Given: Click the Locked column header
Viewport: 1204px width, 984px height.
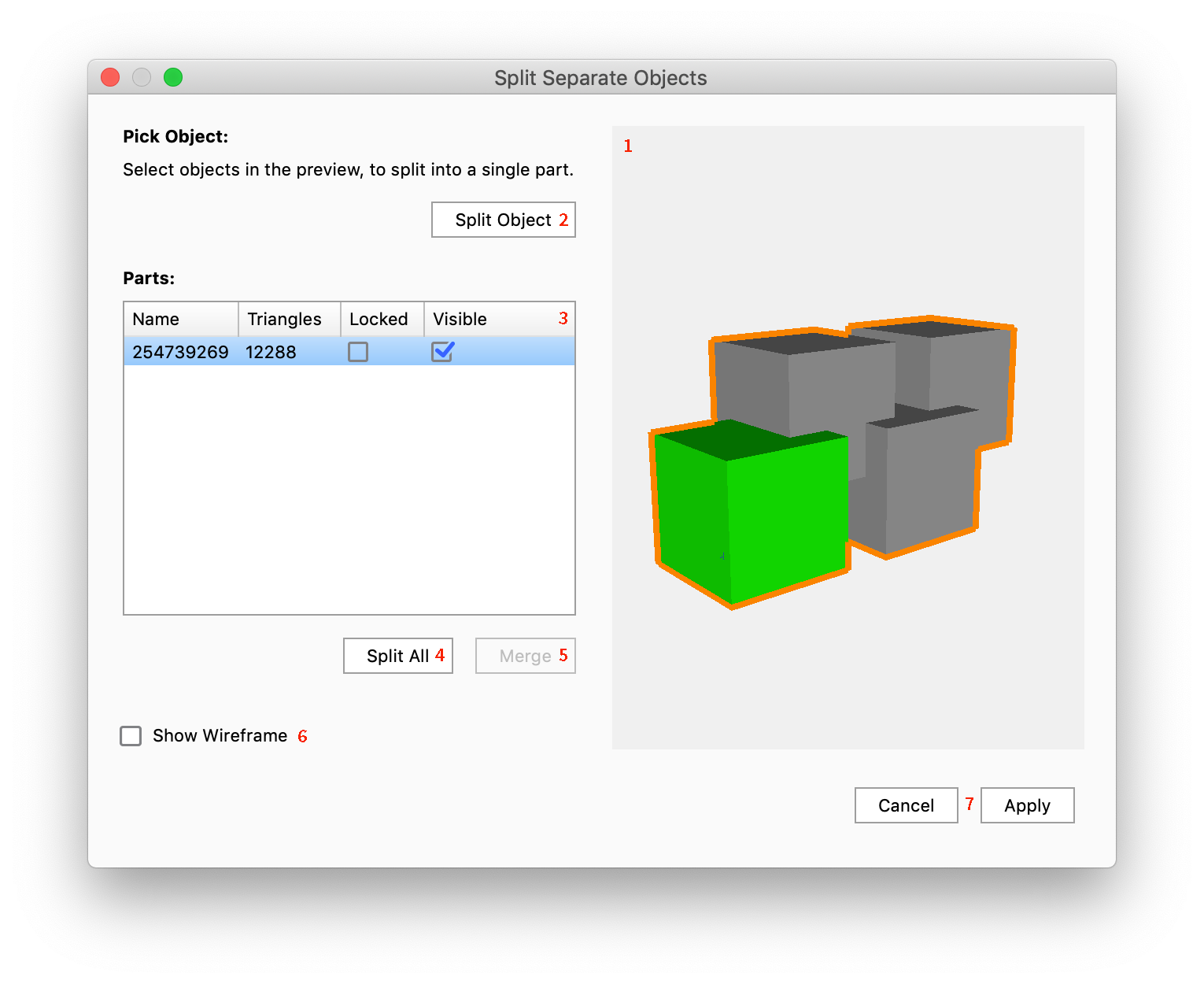Looking at the screenshot, I should (x=382, y=319).
